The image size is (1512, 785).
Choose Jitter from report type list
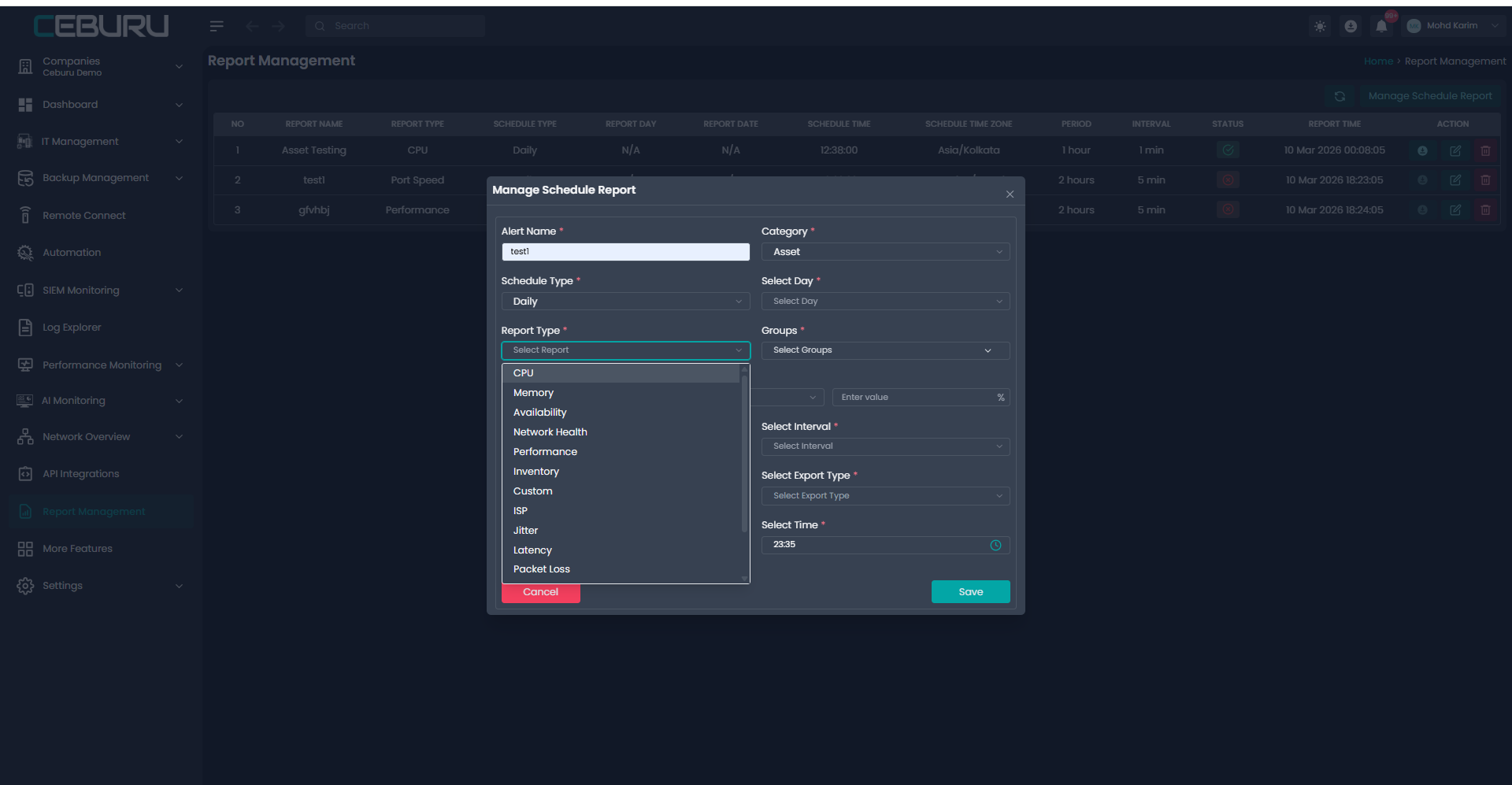click(x=621, y=531)
